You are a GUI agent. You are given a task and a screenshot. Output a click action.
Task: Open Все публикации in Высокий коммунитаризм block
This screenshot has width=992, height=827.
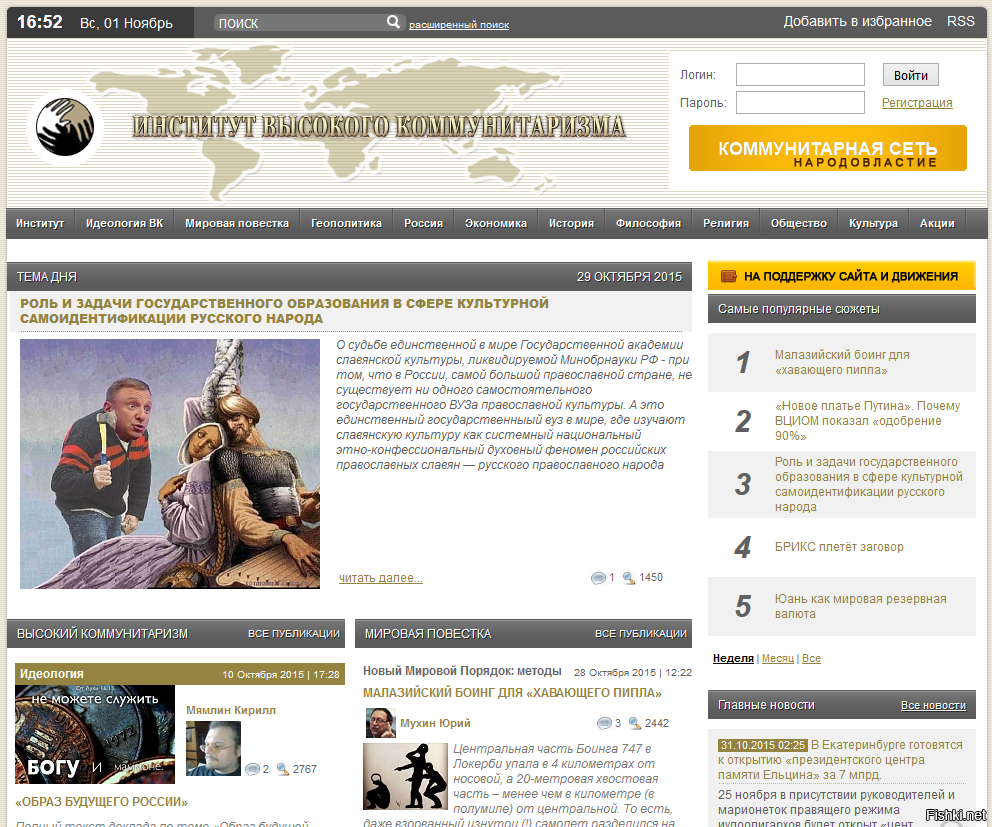point(294,633)
